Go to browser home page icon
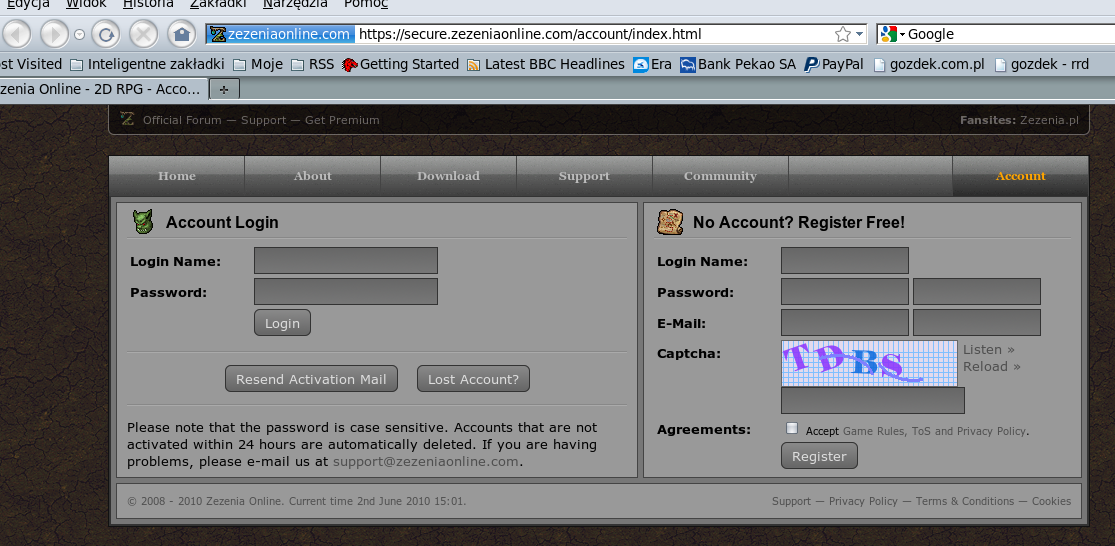The image size is (1115, 546). tap(181, 34)
